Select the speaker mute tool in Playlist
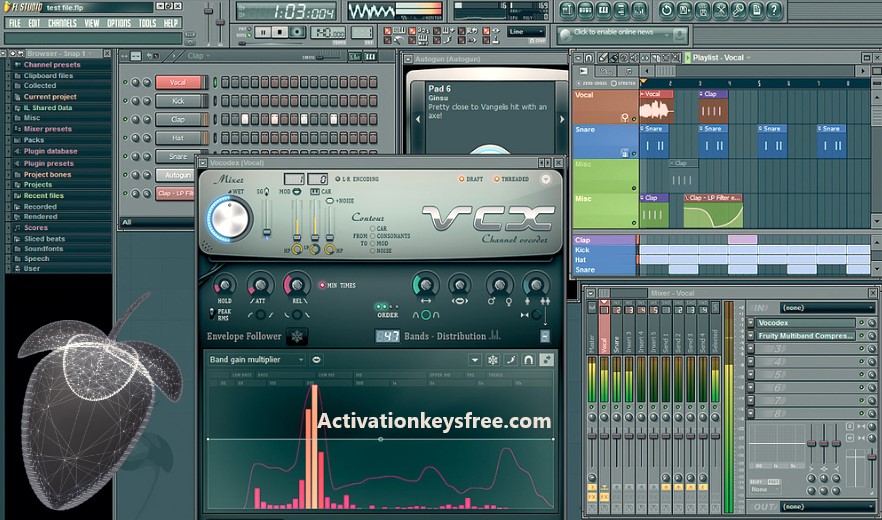The image size is (882, 520). [634, 58]
